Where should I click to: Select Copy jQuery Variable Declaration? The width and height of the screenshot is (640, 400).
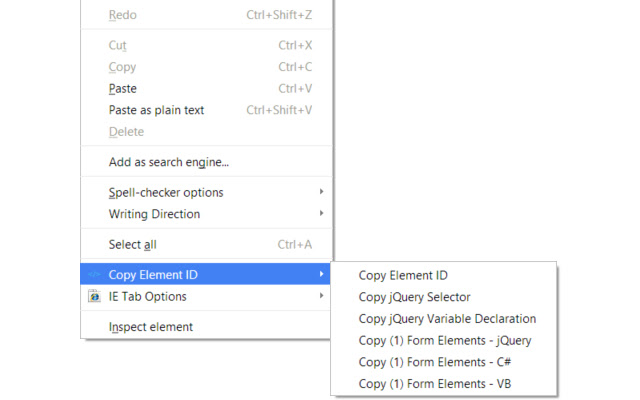point(443,319)
